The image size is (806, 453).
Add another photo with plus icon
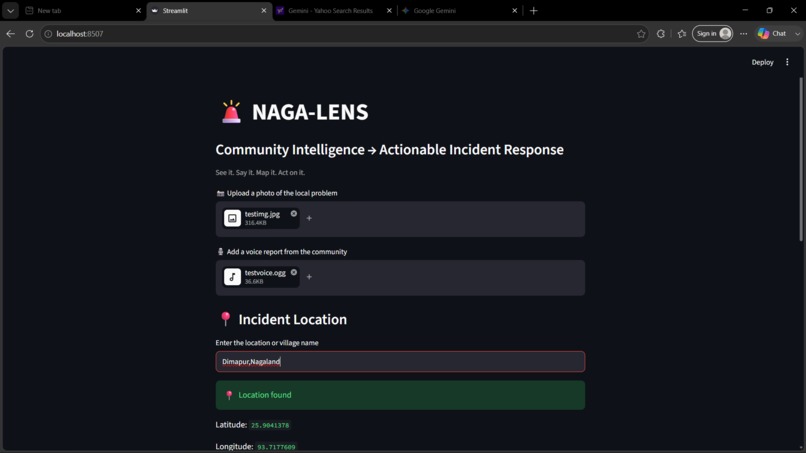[309, 218]
